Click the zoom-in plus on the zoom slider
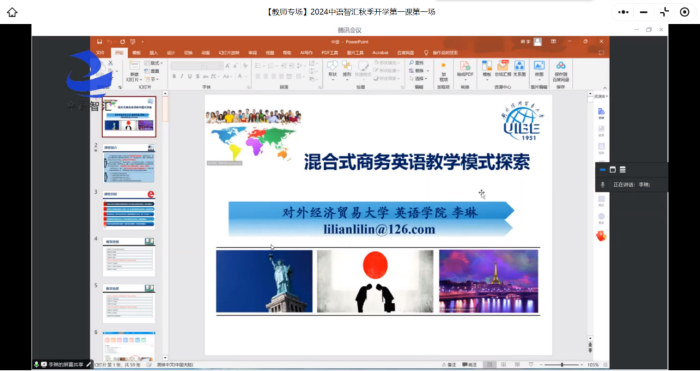The height and width of the screenshot is (371, 700). [583, 365]
